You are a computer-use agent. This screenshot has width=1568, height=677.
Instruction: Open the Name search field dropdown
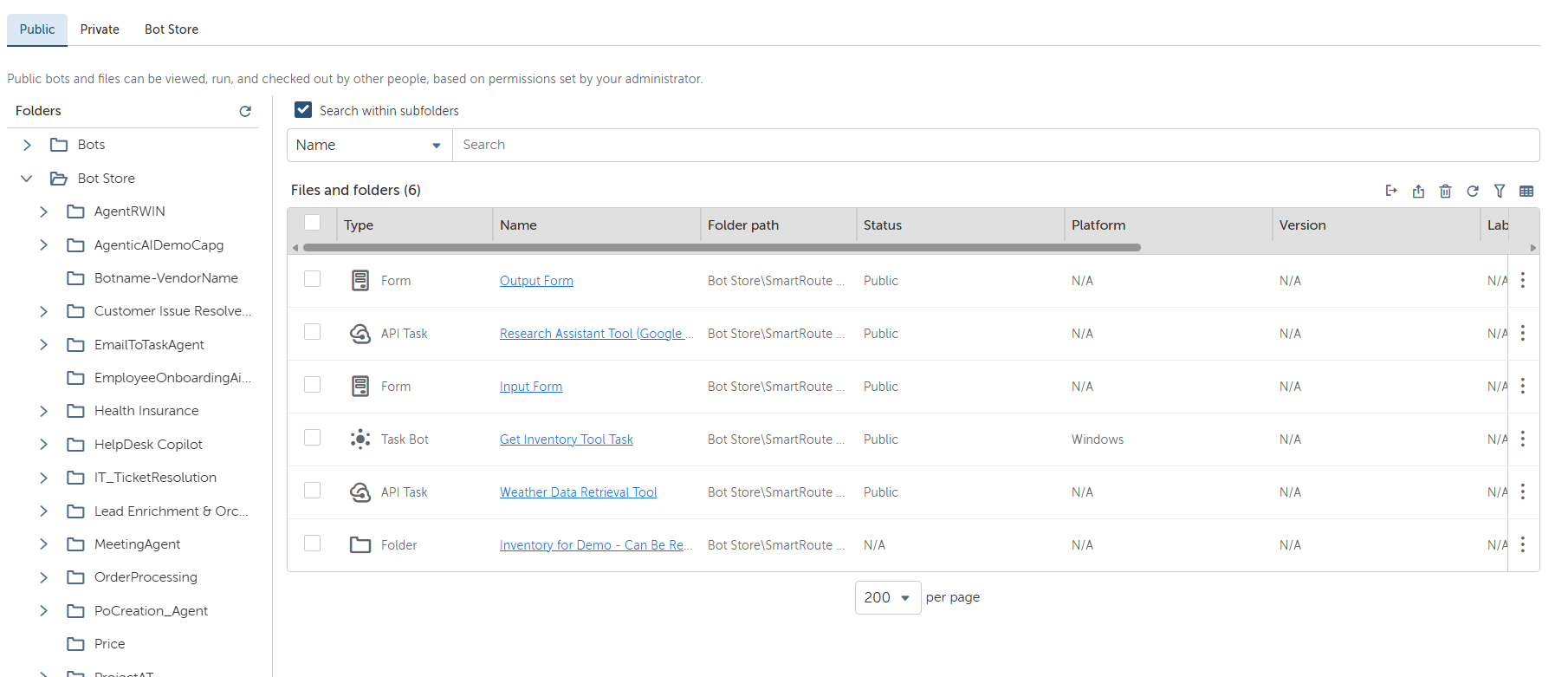click(x=369, y=145)
